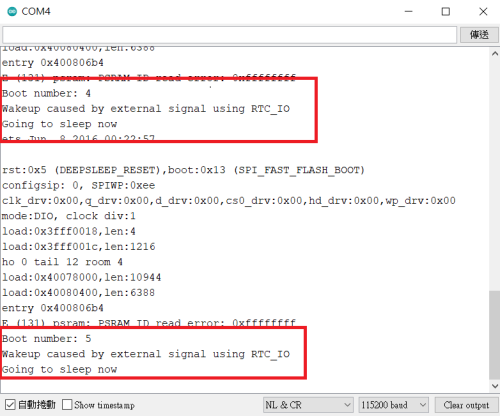Viewport: 500px width, 416px height.
Task: Click the Arduino icon in title bar
Action: click(x=12, y=12)
